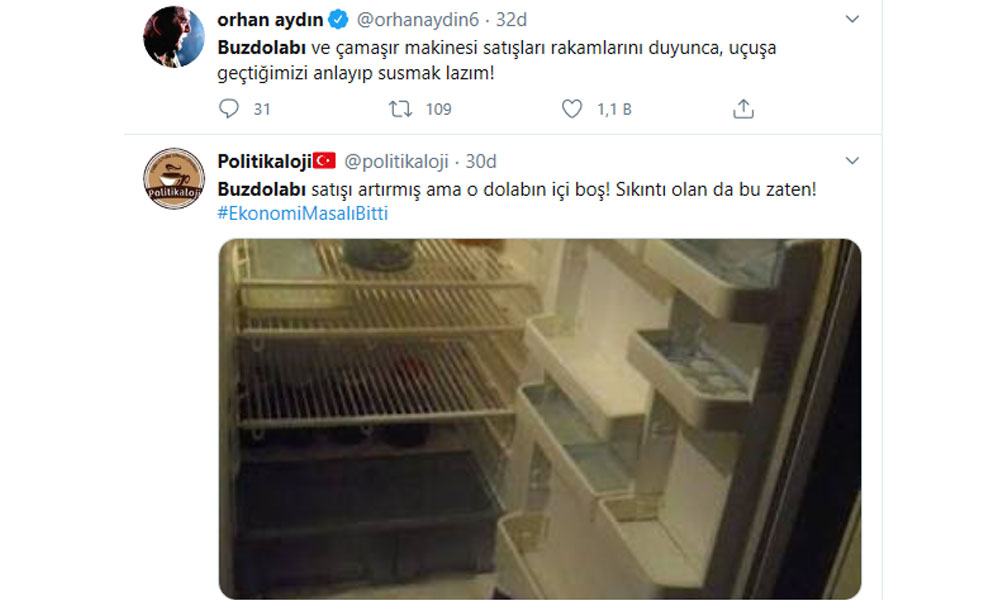
Task: Open the #EkonomiMasalıBitti hashtag
Action: [302, 213]
